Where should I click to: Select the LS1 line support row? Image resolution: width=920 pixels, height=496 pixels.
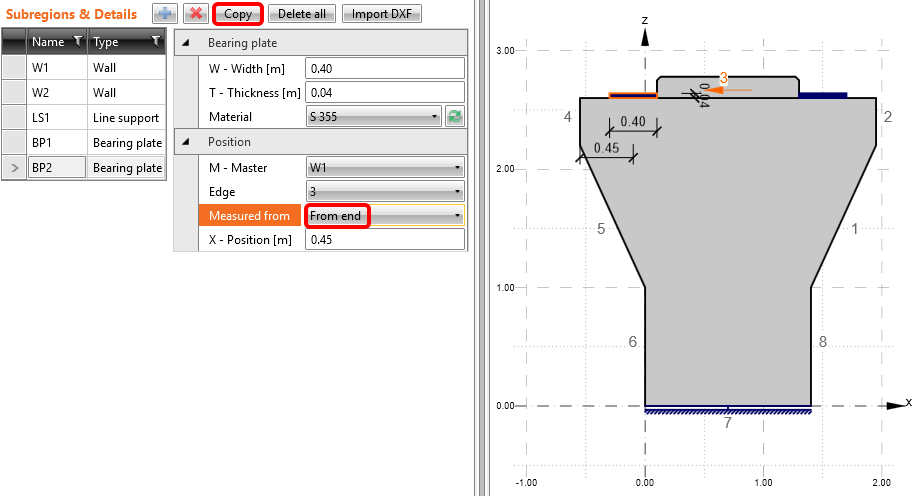click(x=95, y=118)
